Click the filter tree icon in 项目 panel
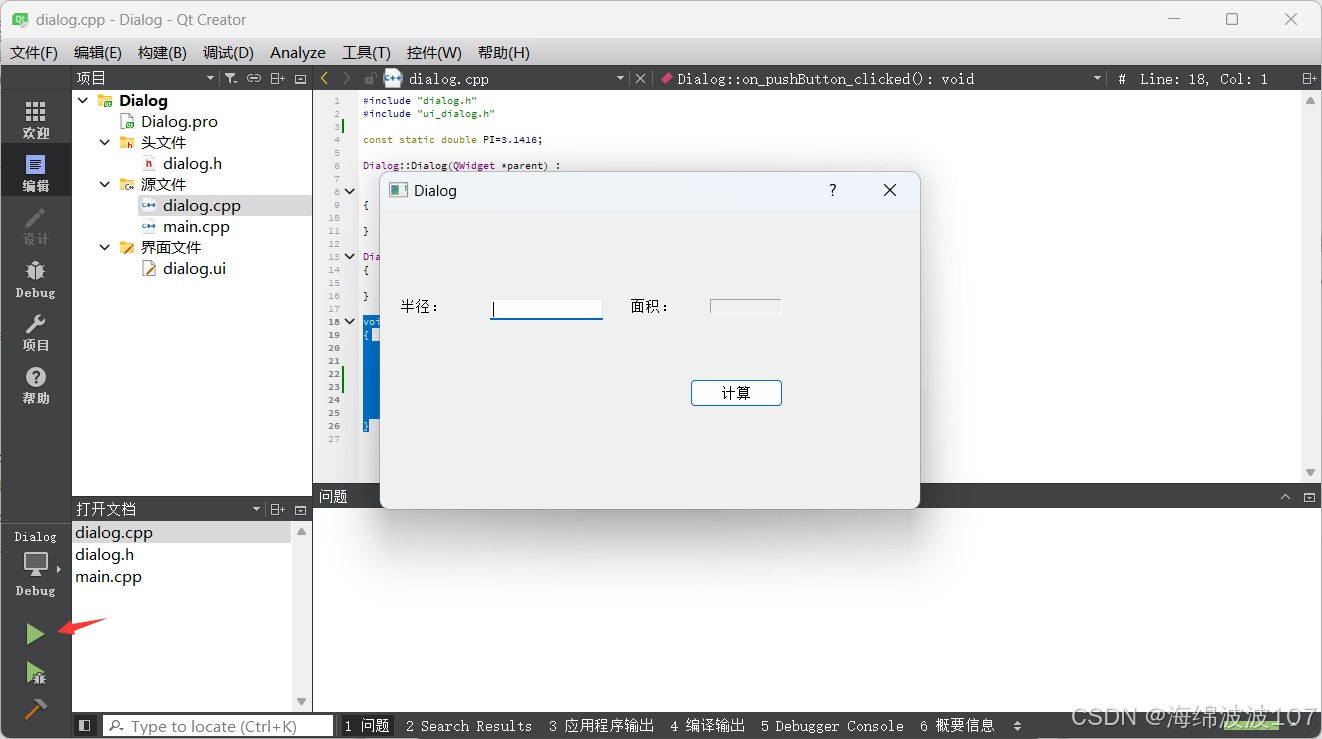 [x=231, y=78]
